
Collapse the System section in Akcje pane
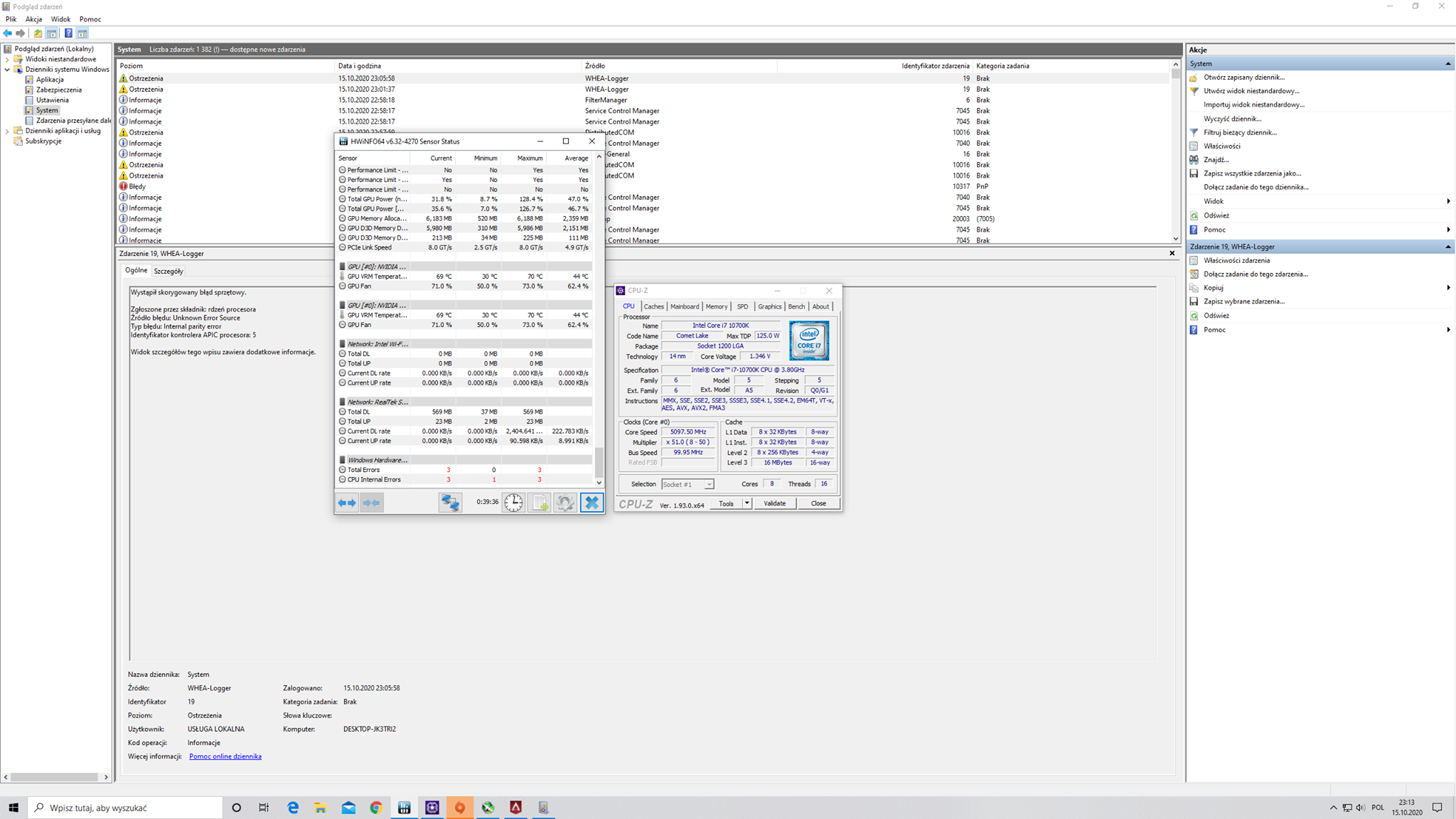click(x=1447, y=64)
